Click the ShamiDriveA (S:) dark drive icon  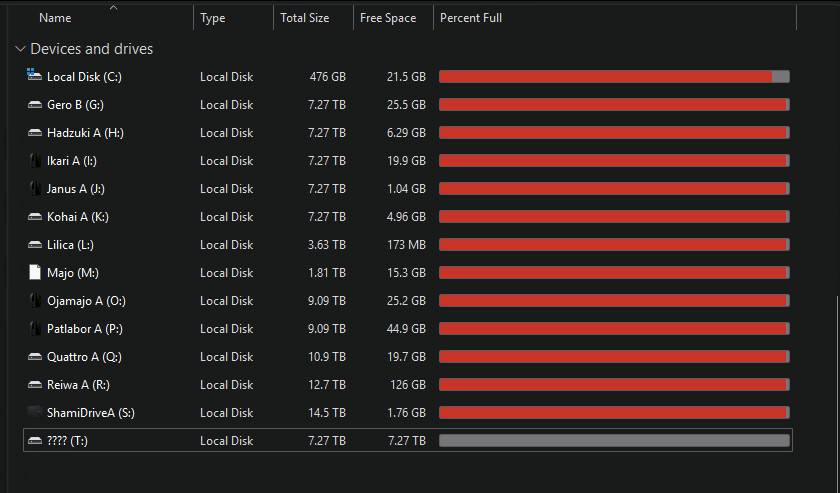35,412
